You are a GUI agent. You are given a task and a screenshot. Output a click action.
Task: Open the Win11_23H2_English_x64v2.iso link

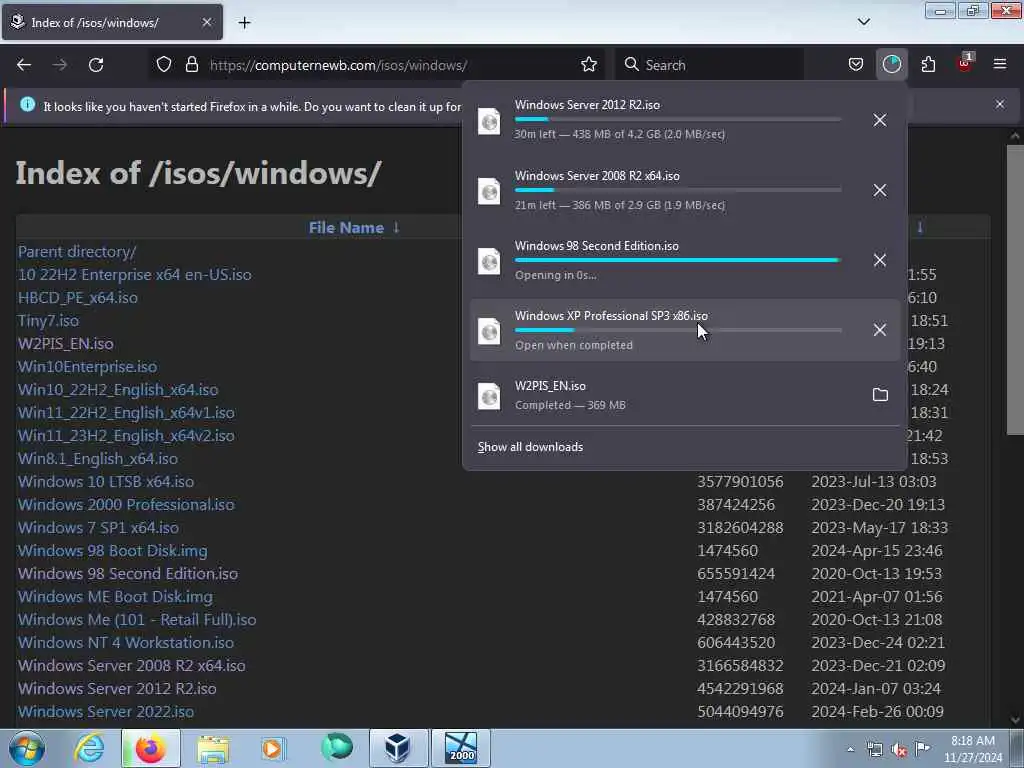126,436
